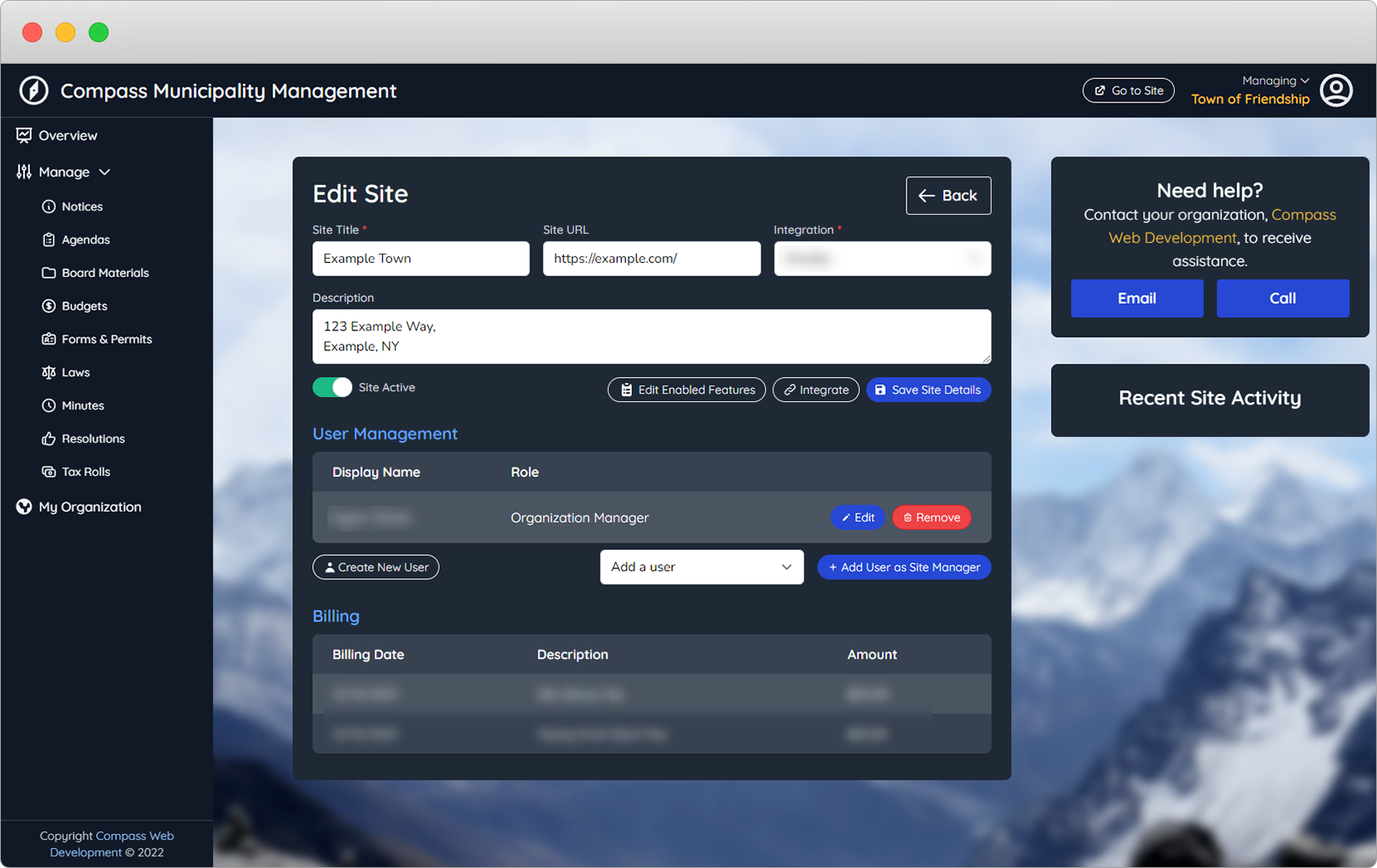Screen dimensions: 1377x868
Task: Click the Agendas clipboard icon
Action: point(49,240)
